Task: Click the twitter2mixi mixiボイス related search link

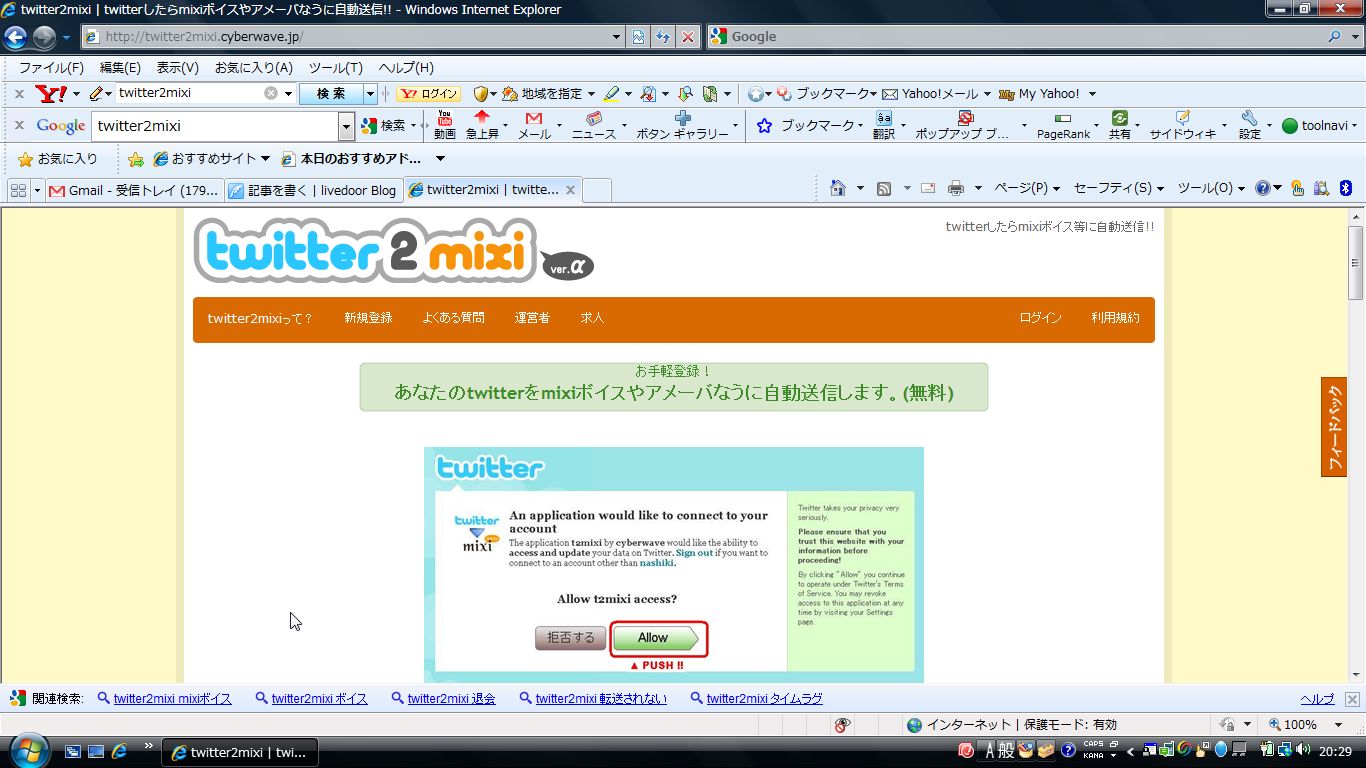Action: pyautogui.click(x=172, y=699)
